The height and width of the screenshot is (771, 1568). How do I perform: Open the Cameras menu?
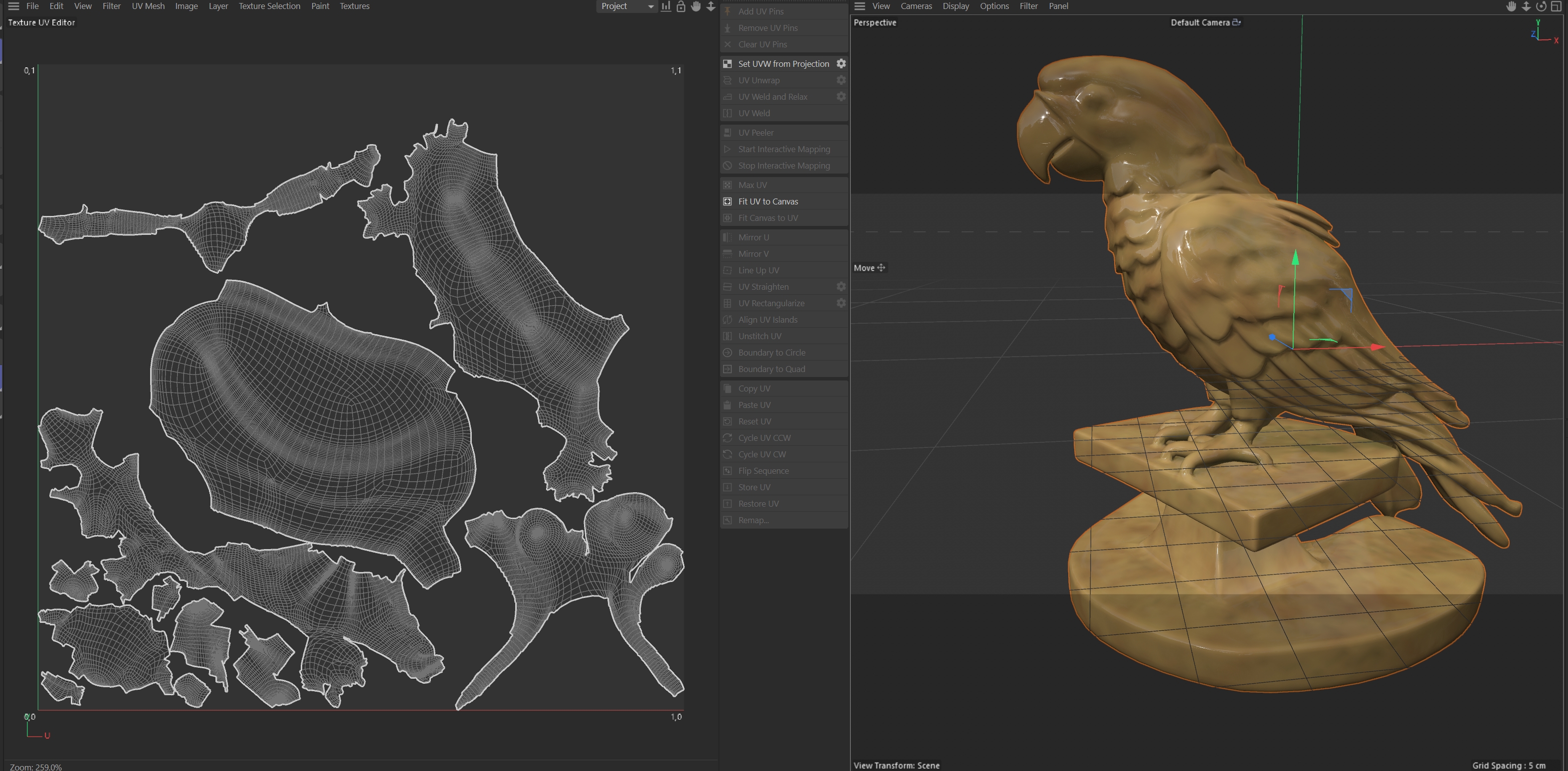click(x=916, y=6)
